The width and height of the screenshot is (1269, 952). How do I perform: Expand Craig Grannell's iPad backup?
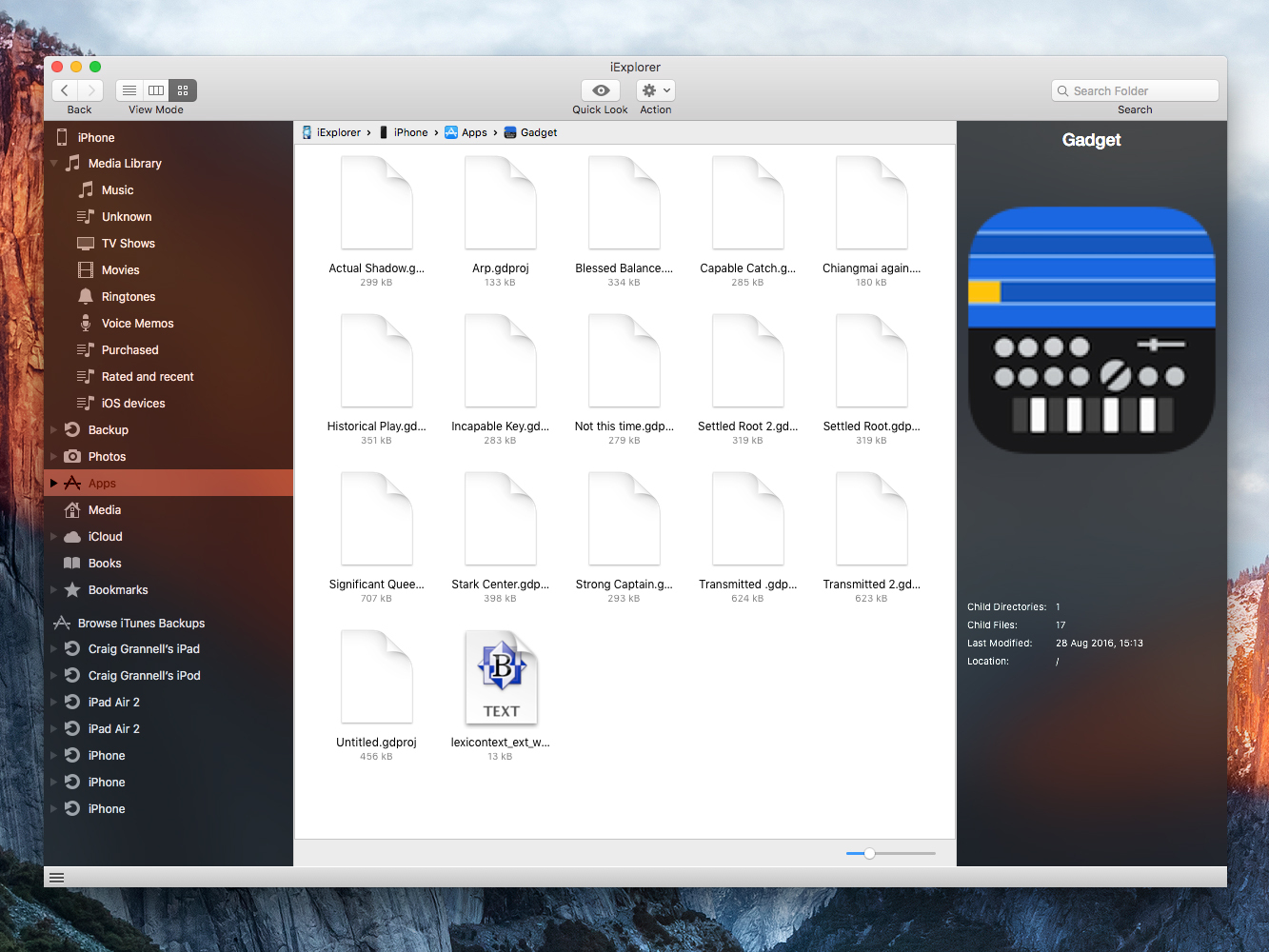click(54, 649)
